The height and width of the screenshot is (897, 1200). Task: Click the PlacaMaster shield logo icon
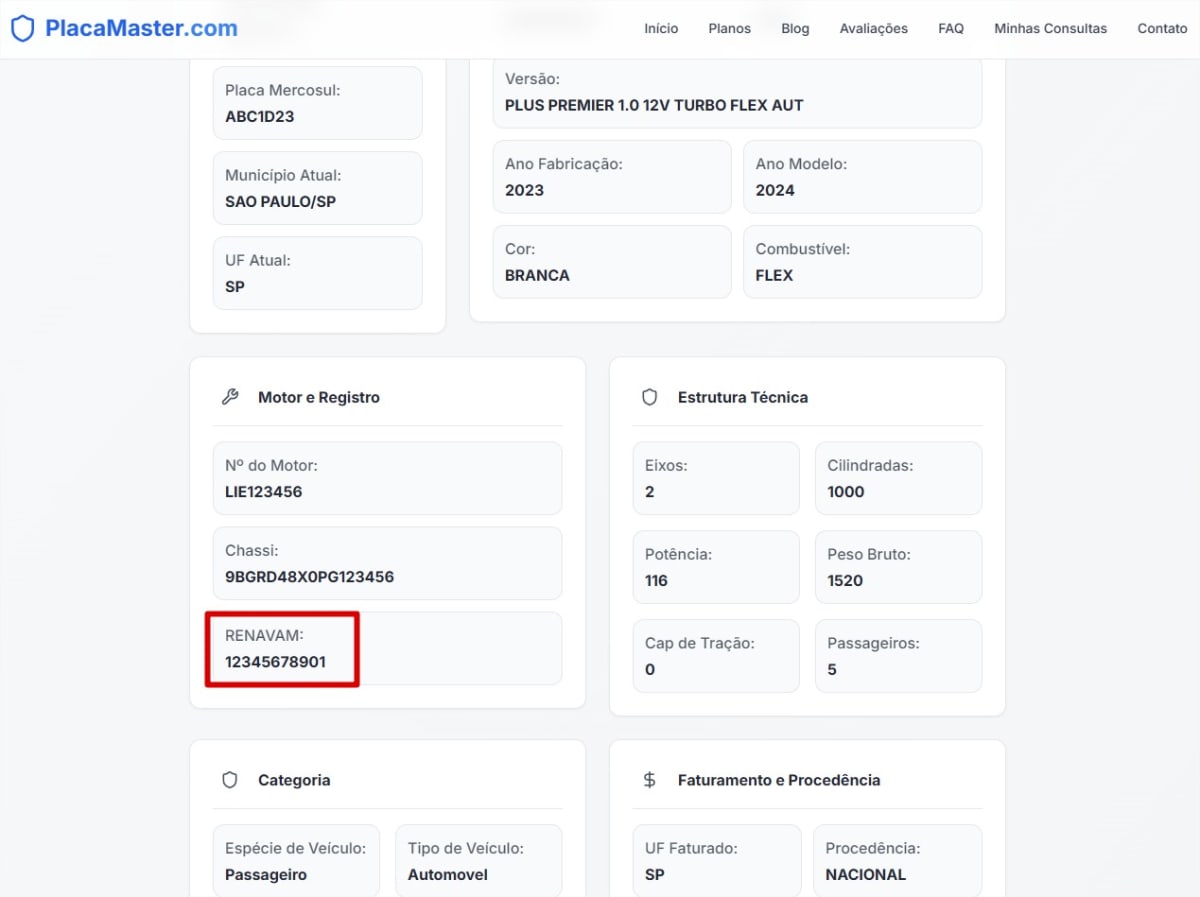pyautogui.click(x=22, y=28)
